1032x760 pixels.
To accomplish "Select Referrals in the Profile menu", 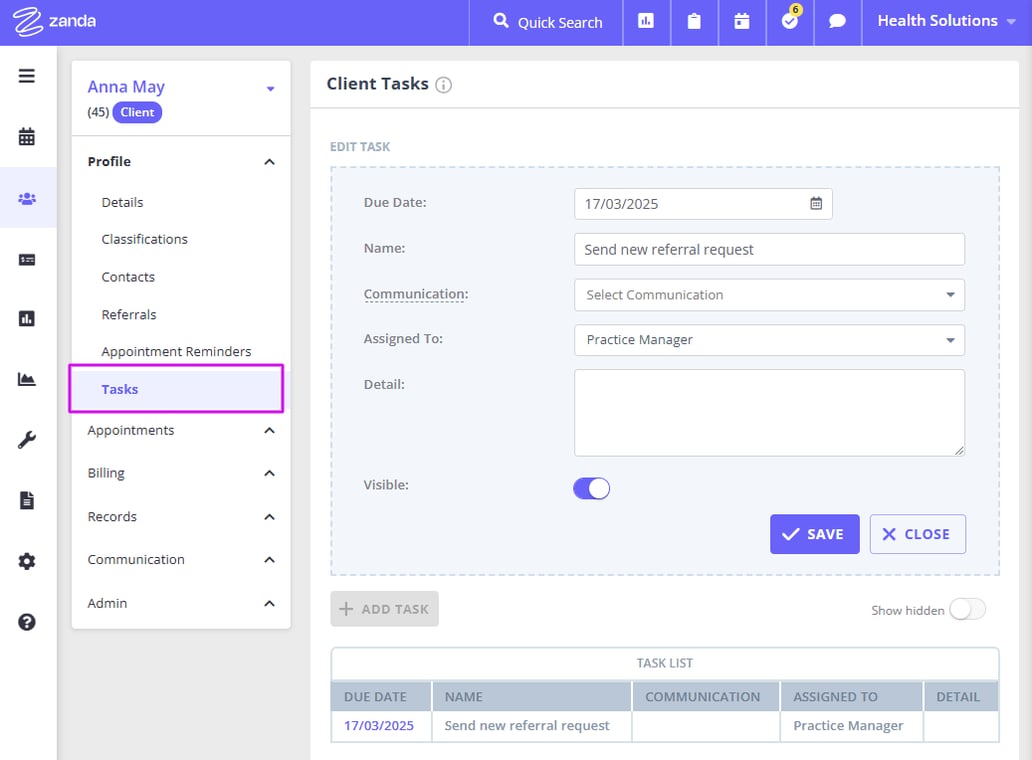I will tap(128, 314).
